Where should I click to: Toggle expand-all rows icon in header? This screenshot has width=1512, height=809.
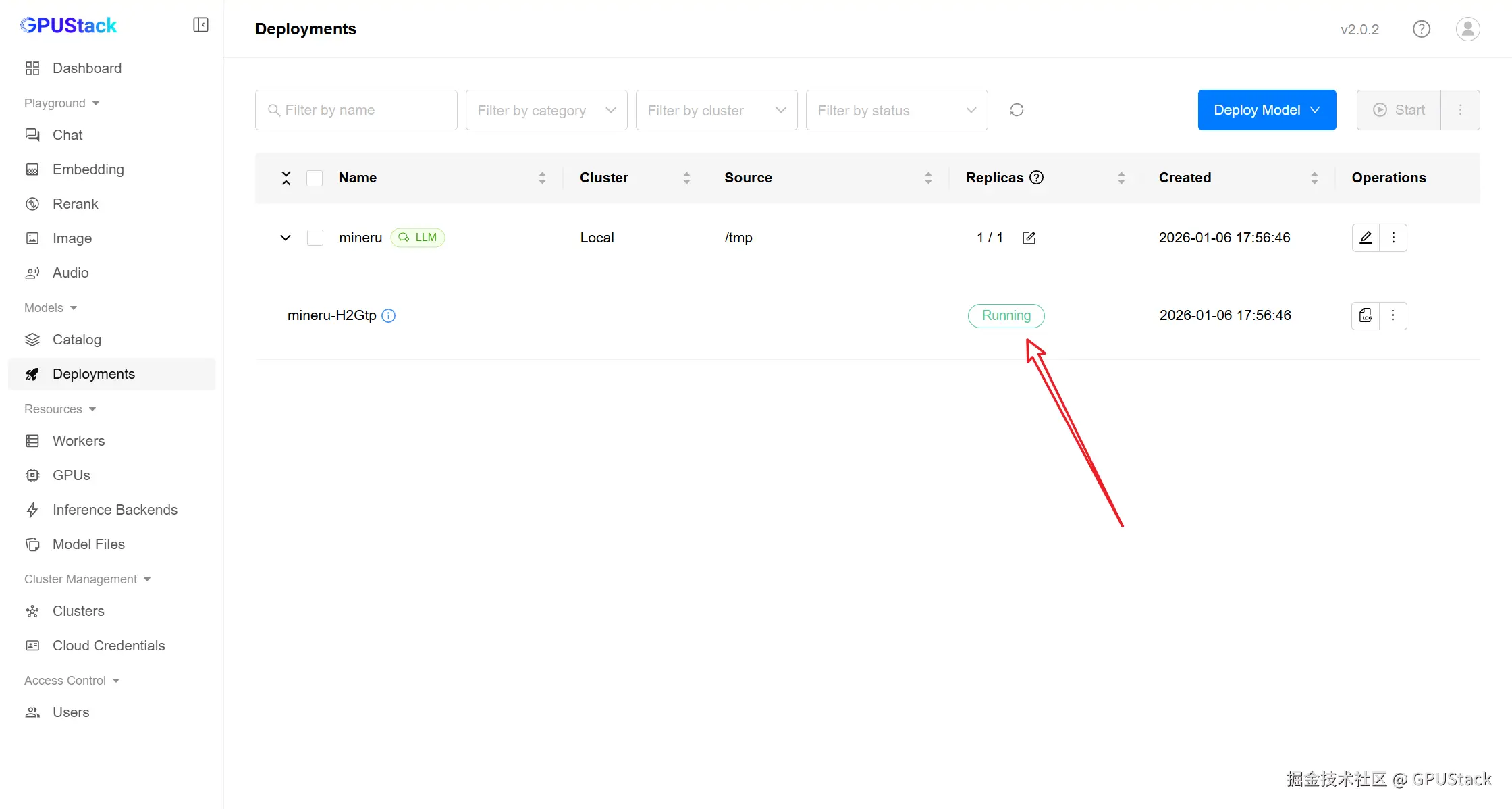pyautogui.click(x=286, y=178)
